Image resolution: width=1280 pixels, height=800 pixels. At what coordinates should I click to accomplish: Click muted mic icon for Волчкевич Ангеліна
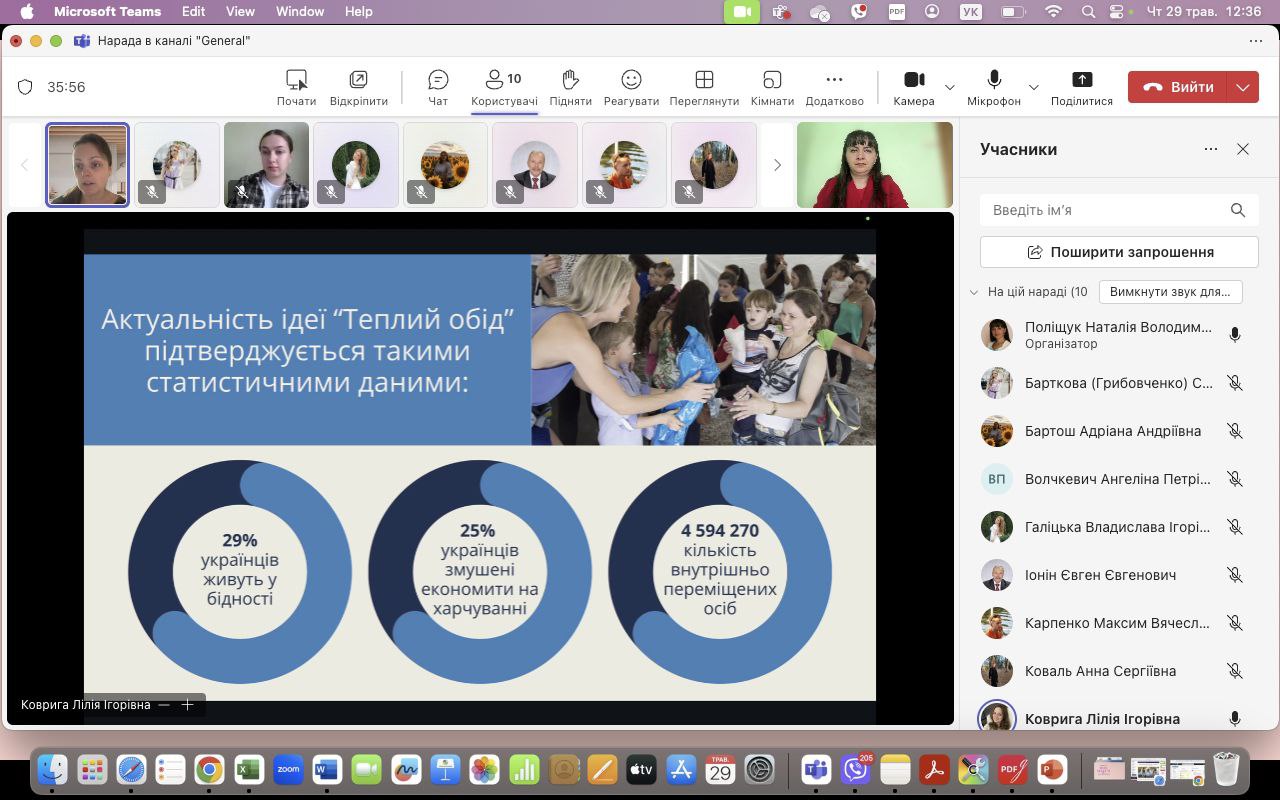(x=1235, y=479)
